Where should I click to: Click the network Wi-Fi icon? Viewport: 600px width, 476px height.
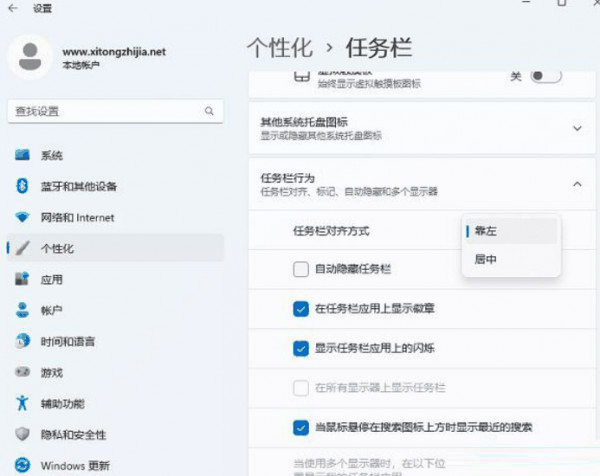[x=22, y=217]
